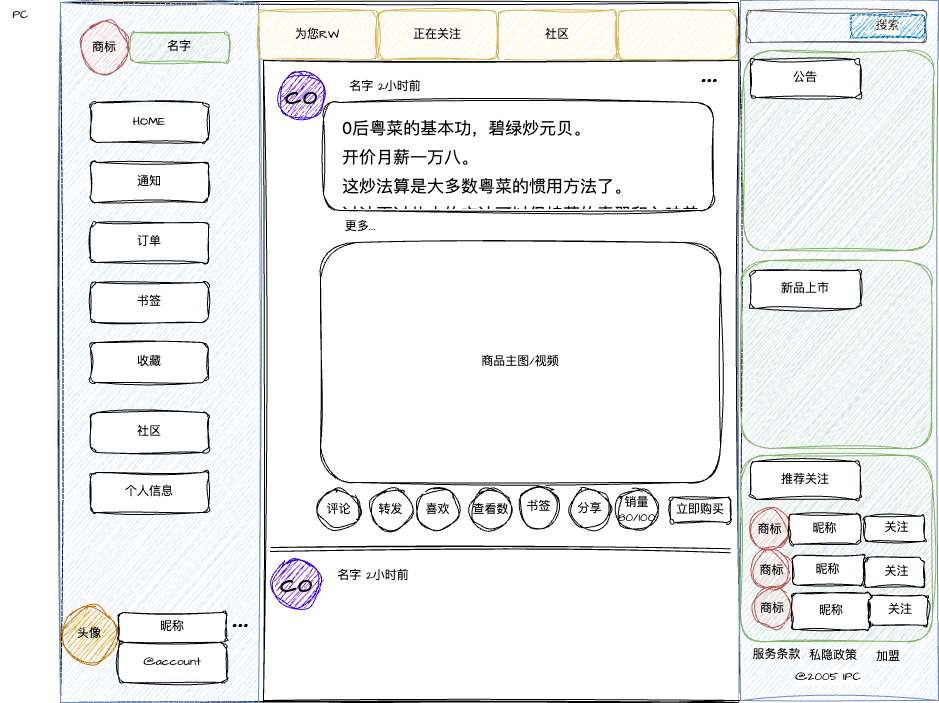Switch to the 正在关注 tab

point(437,34)
